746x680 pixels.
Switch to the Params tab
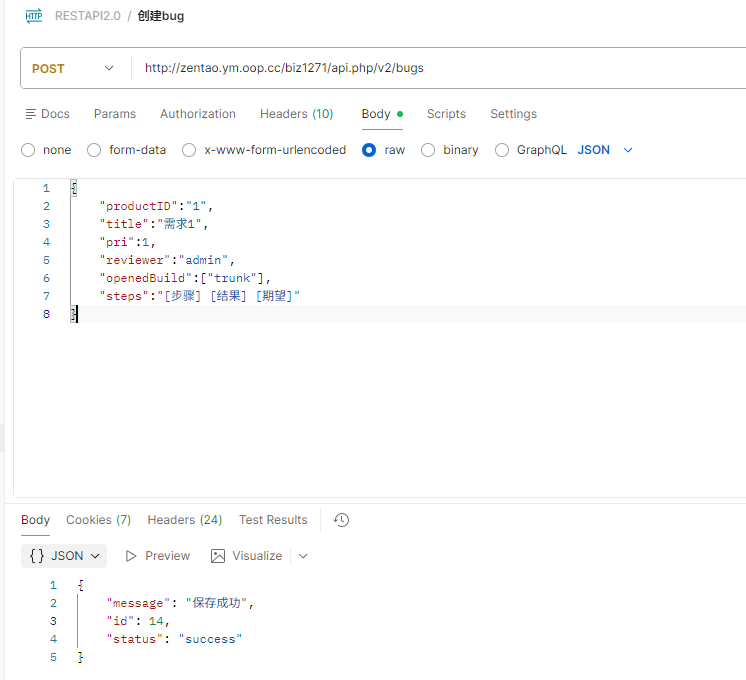(x=115, y=114)
